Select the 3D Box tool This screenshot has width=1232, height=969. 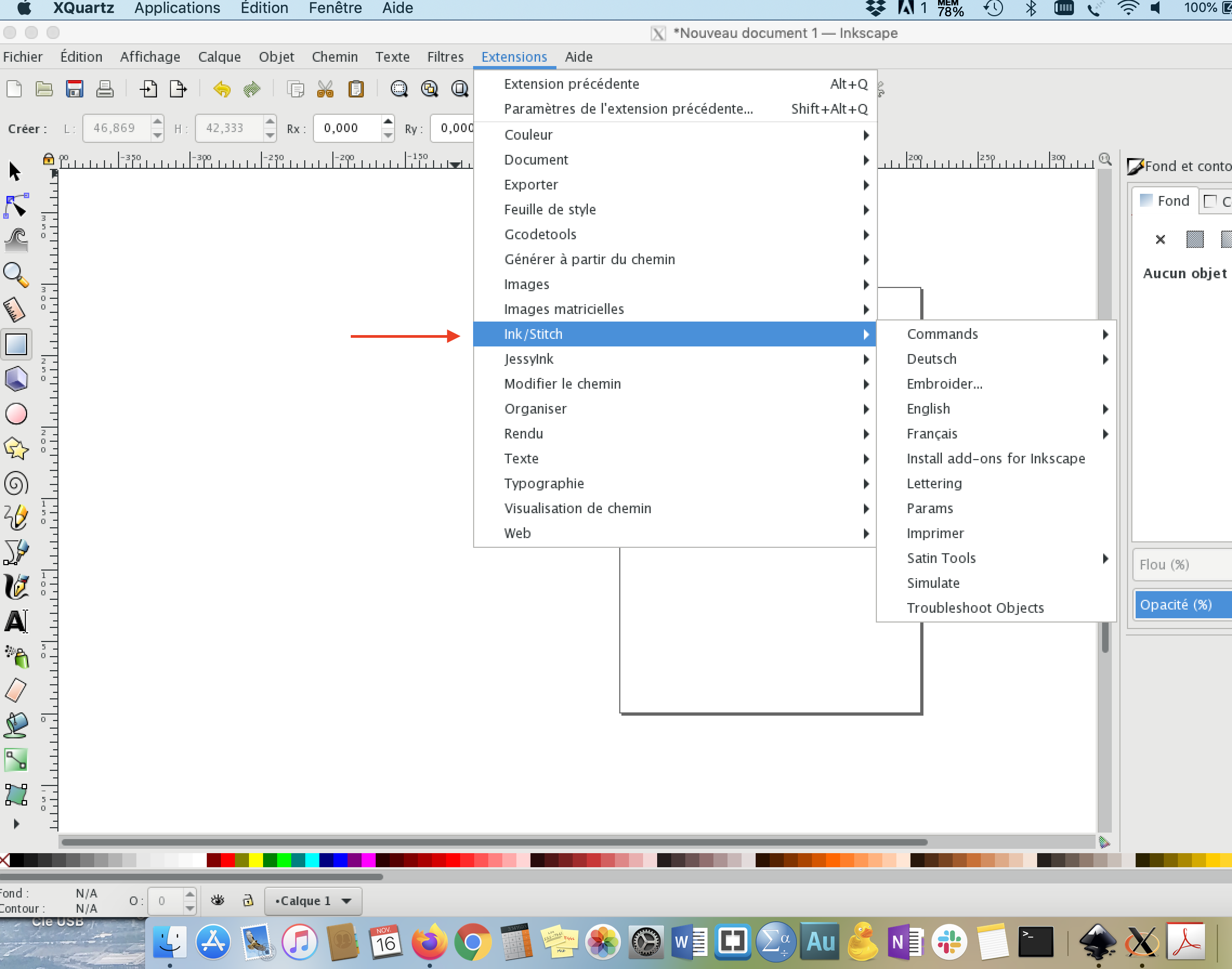click(16, 379)
